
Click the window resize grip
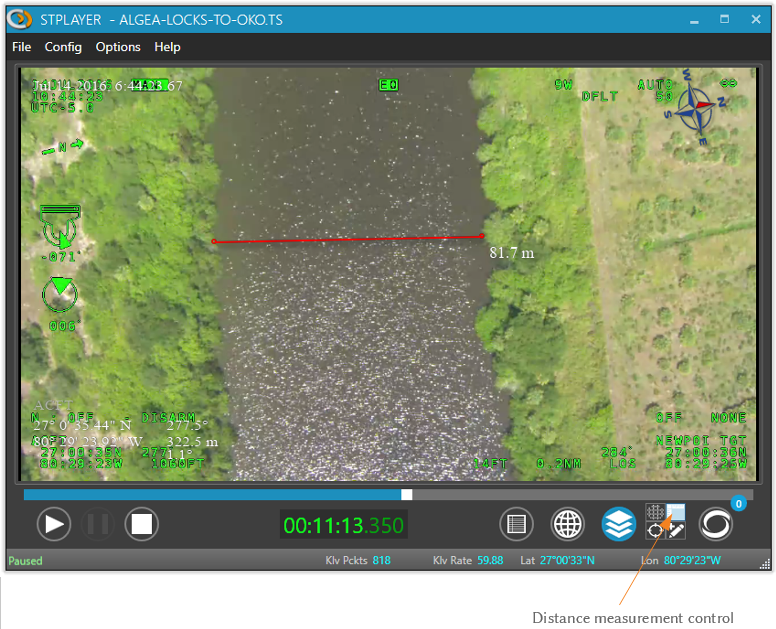click(765, 564)
